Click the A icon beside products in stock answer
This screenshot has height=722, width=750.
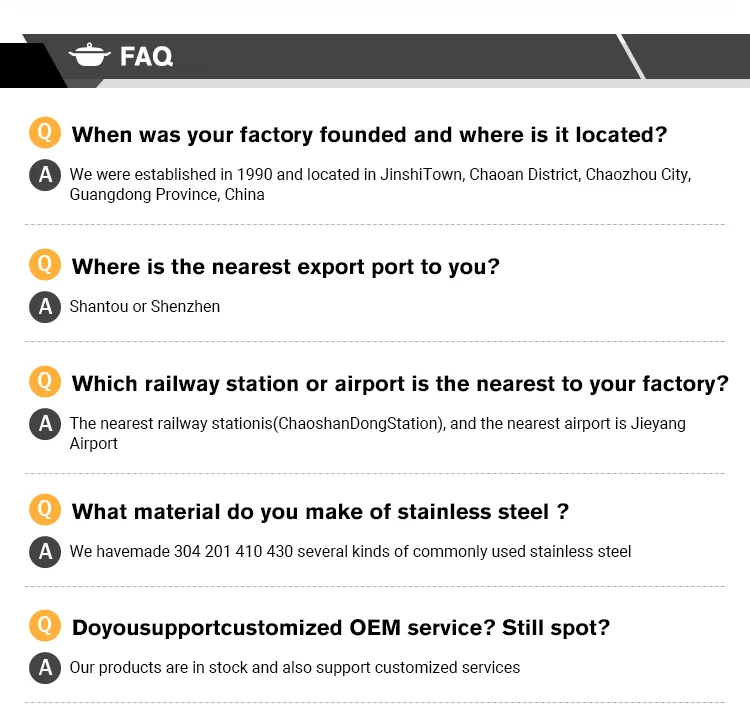(44, 668)
